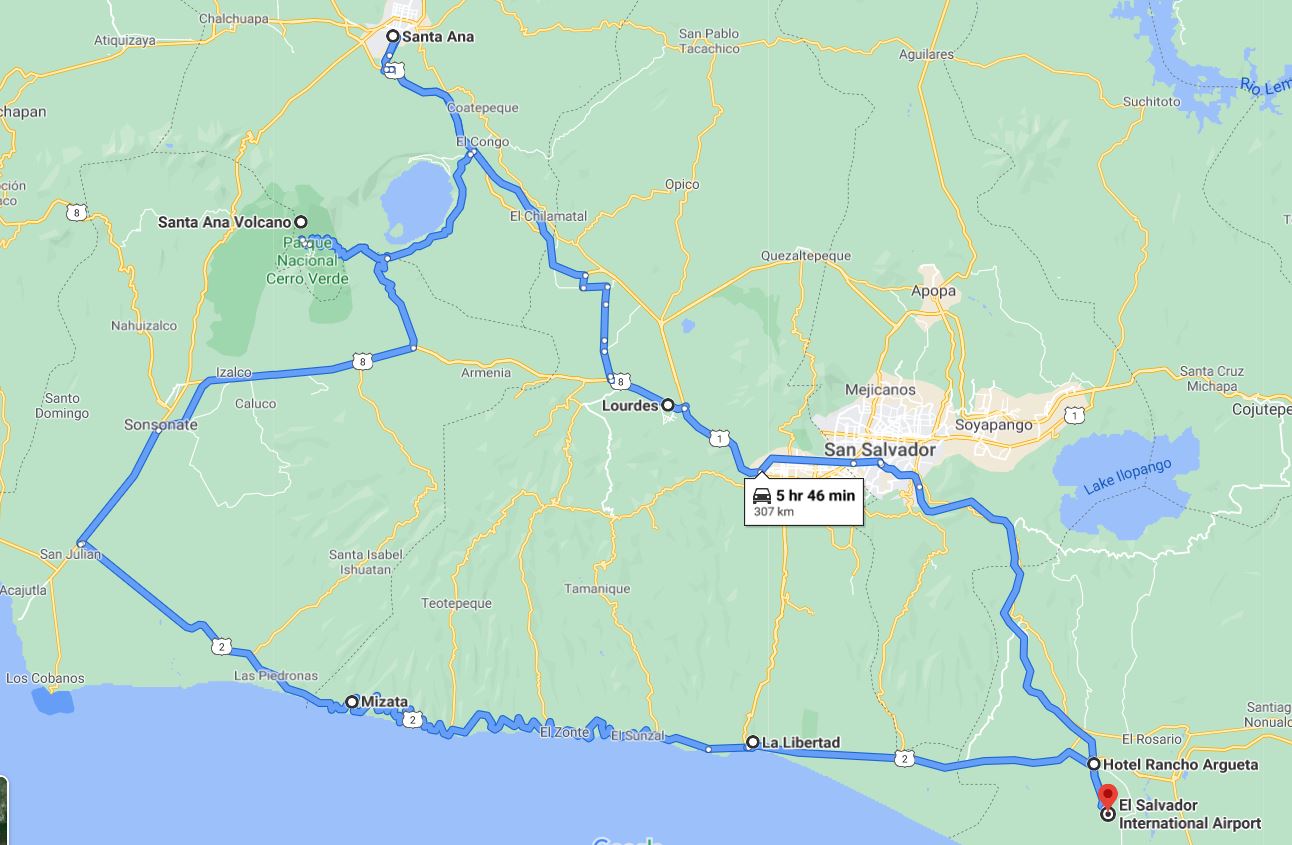
Task: Select the Lourdes waypoint marker
Action: click(x=668, y=406)
